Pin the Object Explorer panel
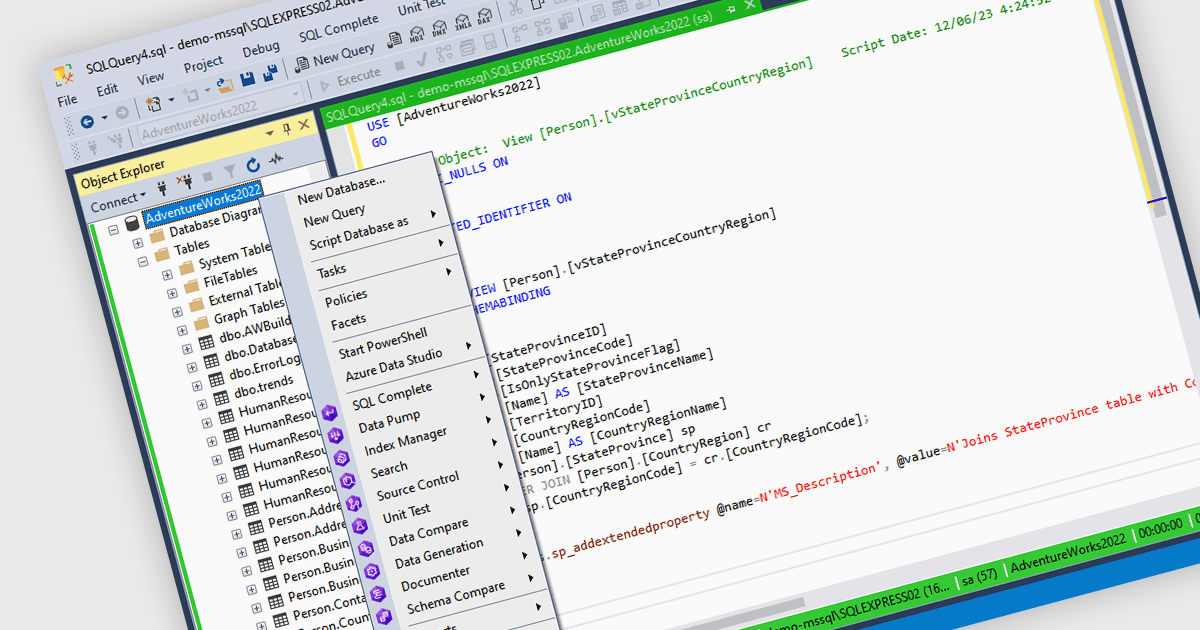Image resolution: width=1200 pixels, height=630 pixels. (286, 129)
